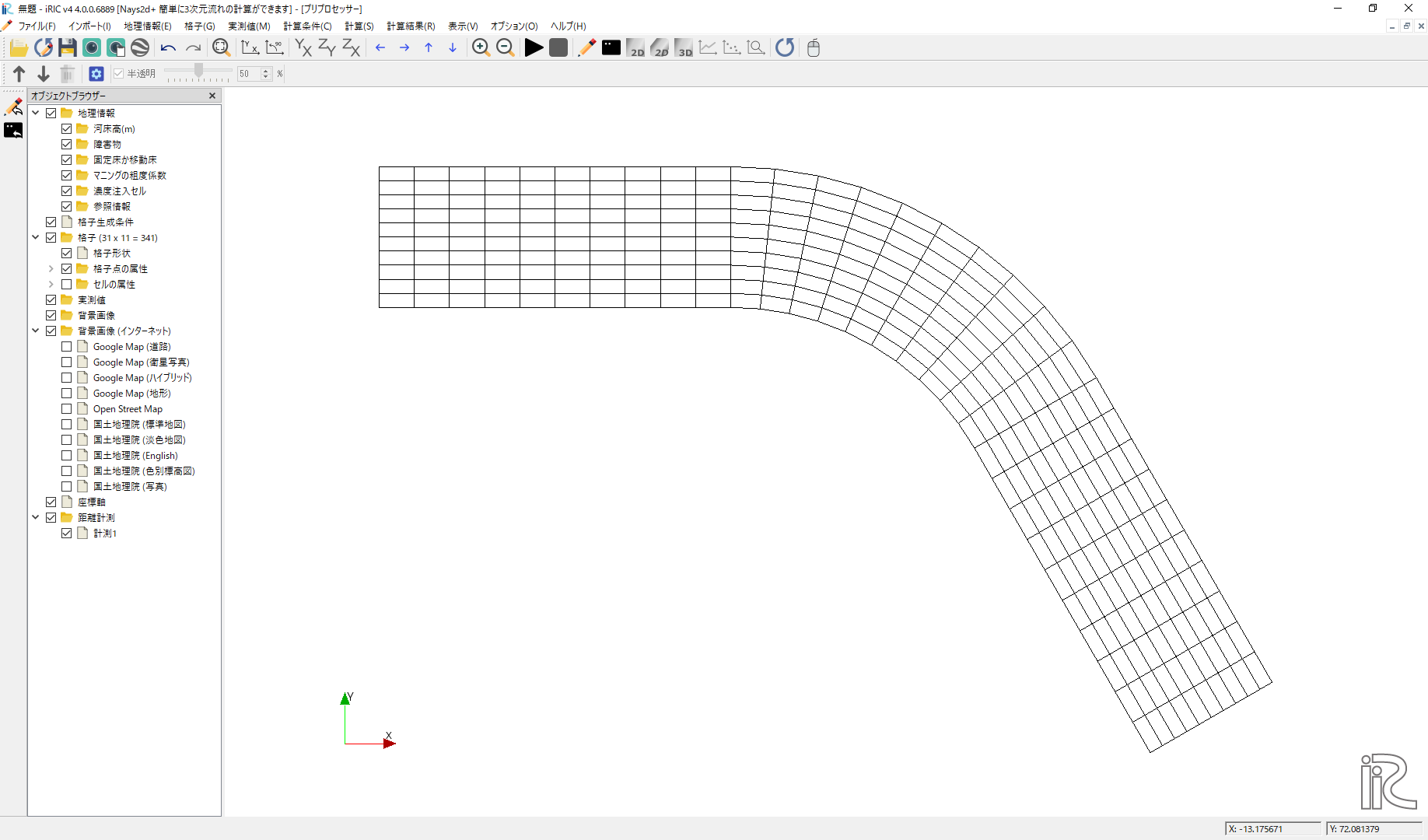Run the solver with play icon

(x=534, y=48)
